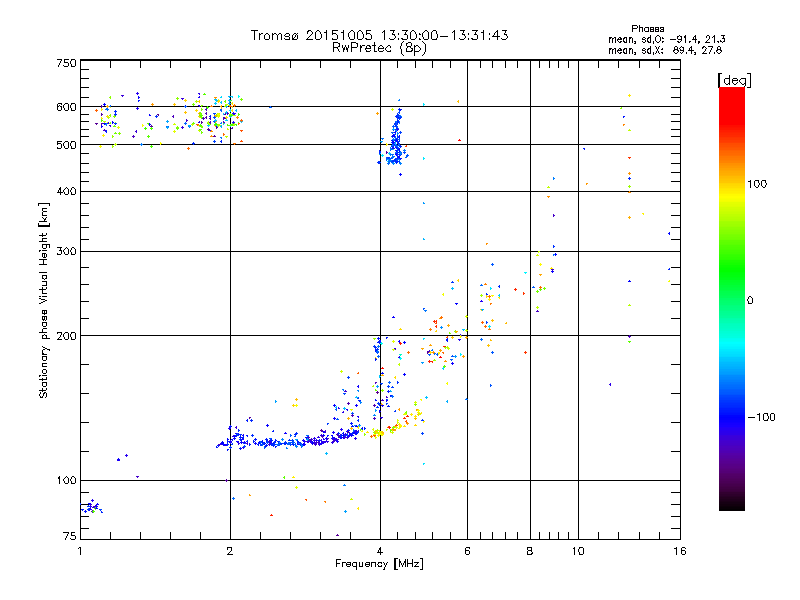
Task: Click the x-axis '16' tick label
Action: pos(680,551)
